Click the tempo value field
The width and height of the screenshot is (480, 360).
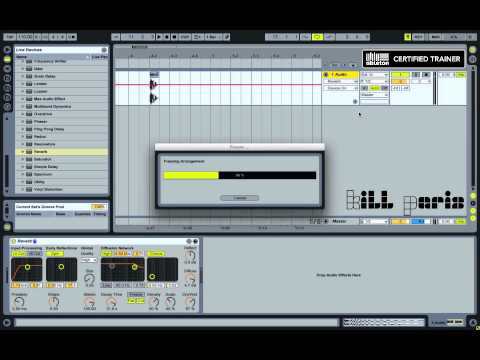tap(25, 37)
